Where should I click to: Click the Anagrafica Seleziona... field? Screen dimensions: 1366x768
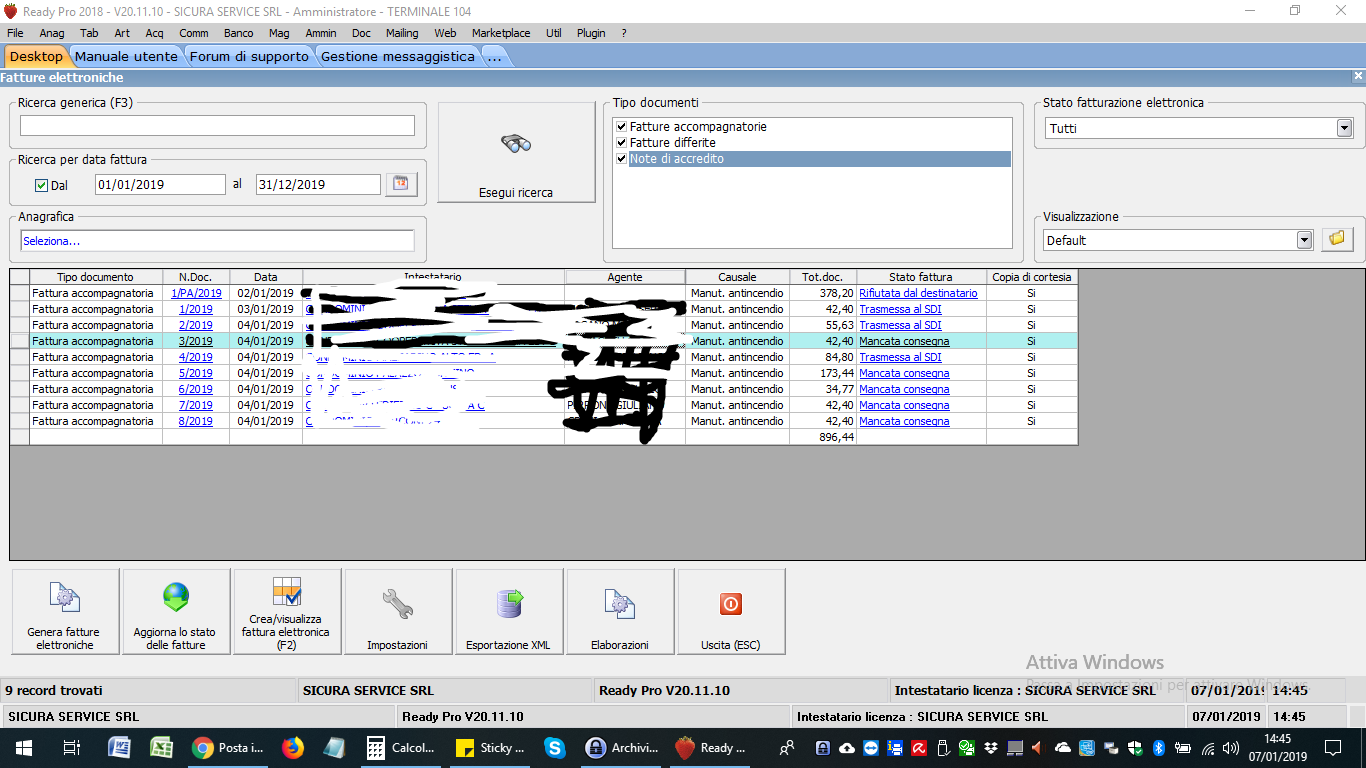[x=217, y=241]
